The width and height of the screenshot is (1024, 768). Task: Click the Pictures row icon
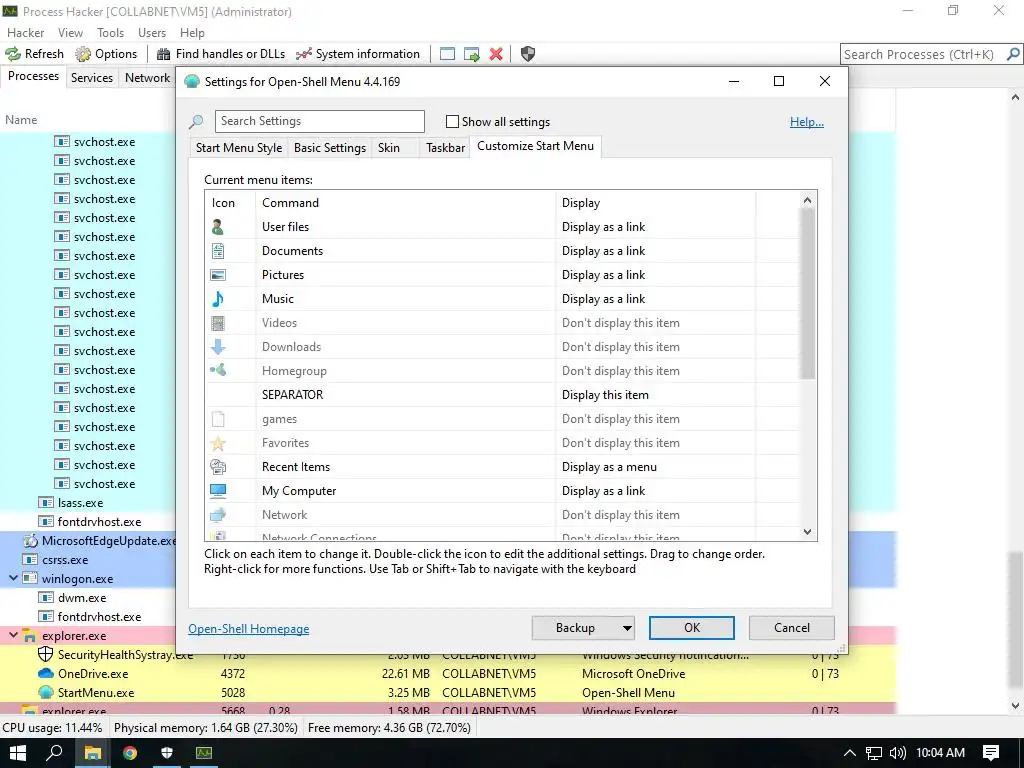(218, 275)
